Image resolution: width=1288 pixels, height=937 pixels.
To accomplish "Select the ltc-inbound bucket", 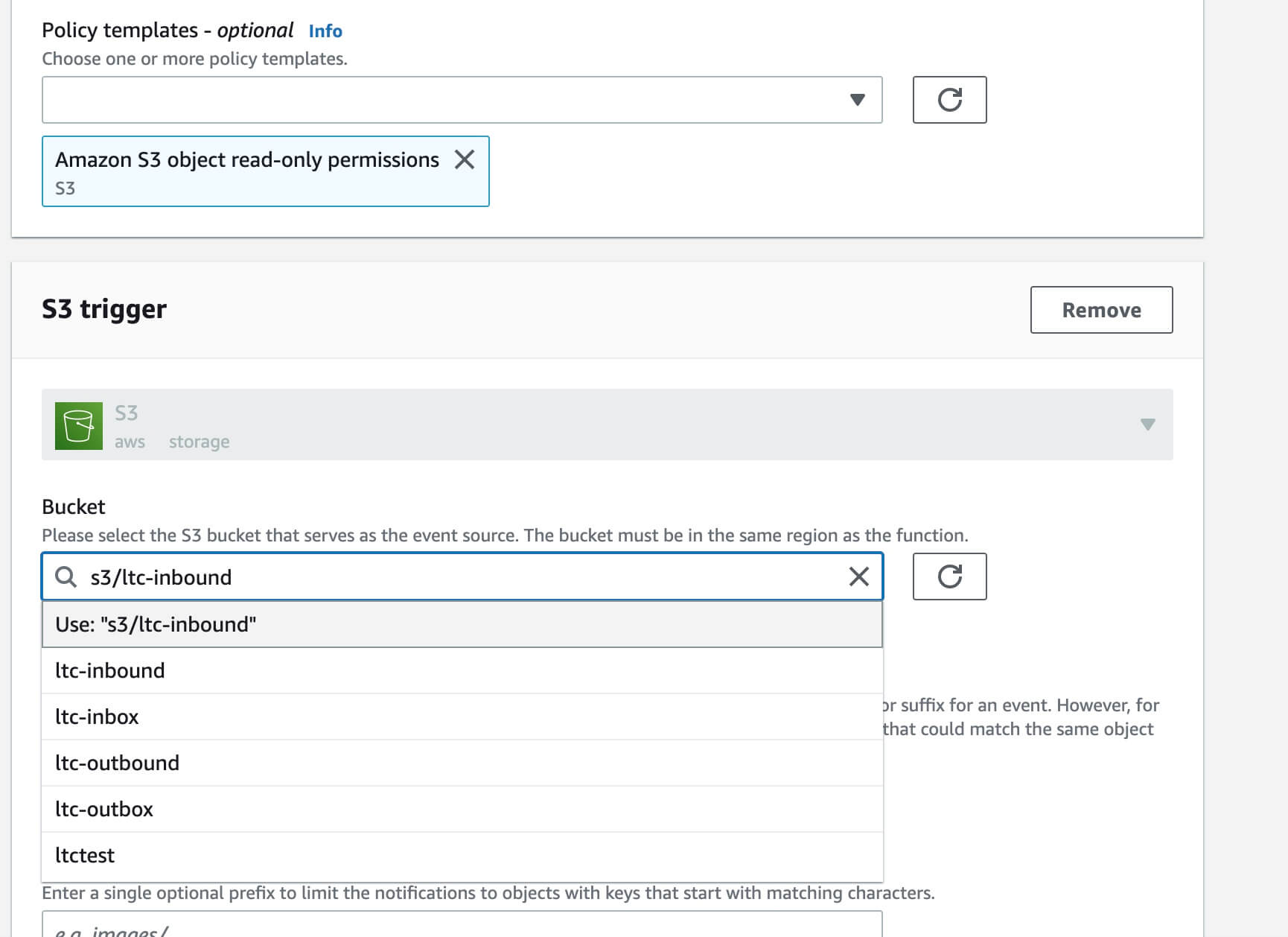I will click(462, 670).
